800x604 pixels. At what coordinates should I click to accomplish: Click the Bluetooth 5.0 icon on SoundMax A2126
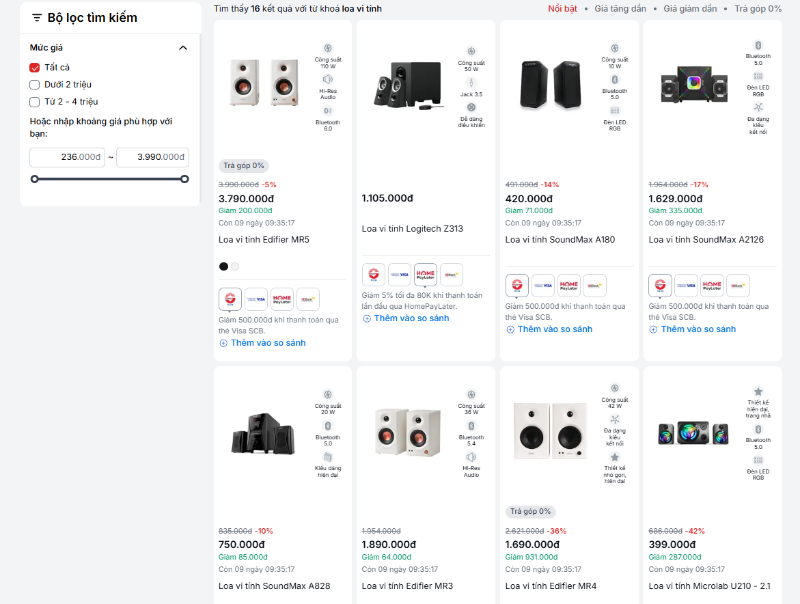tap(758, 46)
